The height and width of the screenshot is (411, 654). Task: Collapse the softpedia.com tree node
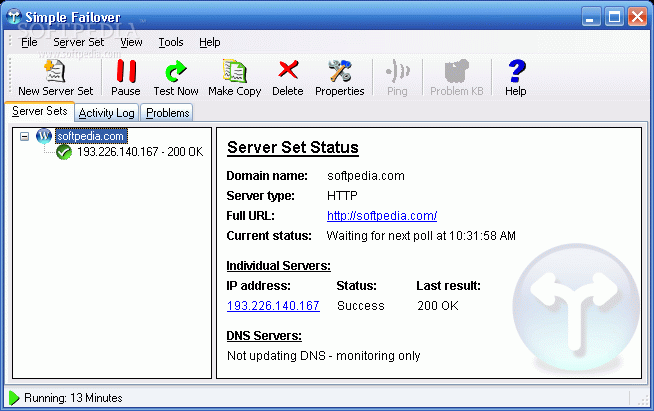point(25,136)
